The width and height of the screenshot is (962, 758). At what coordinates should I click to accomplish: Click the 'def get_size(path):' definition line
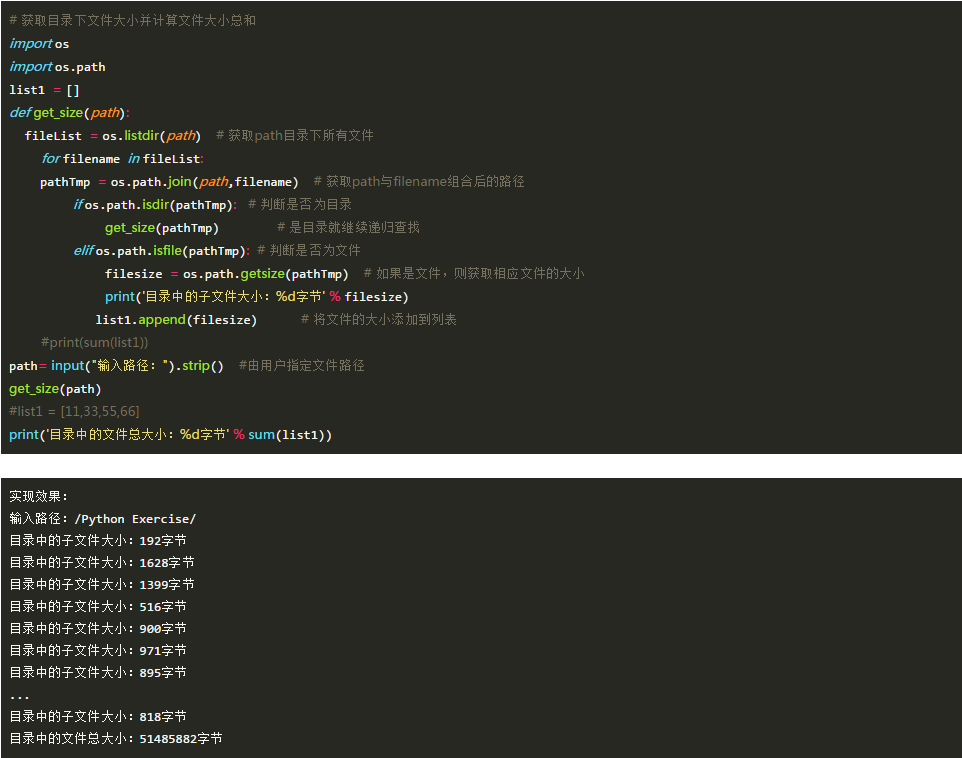(x=69, y=112)
